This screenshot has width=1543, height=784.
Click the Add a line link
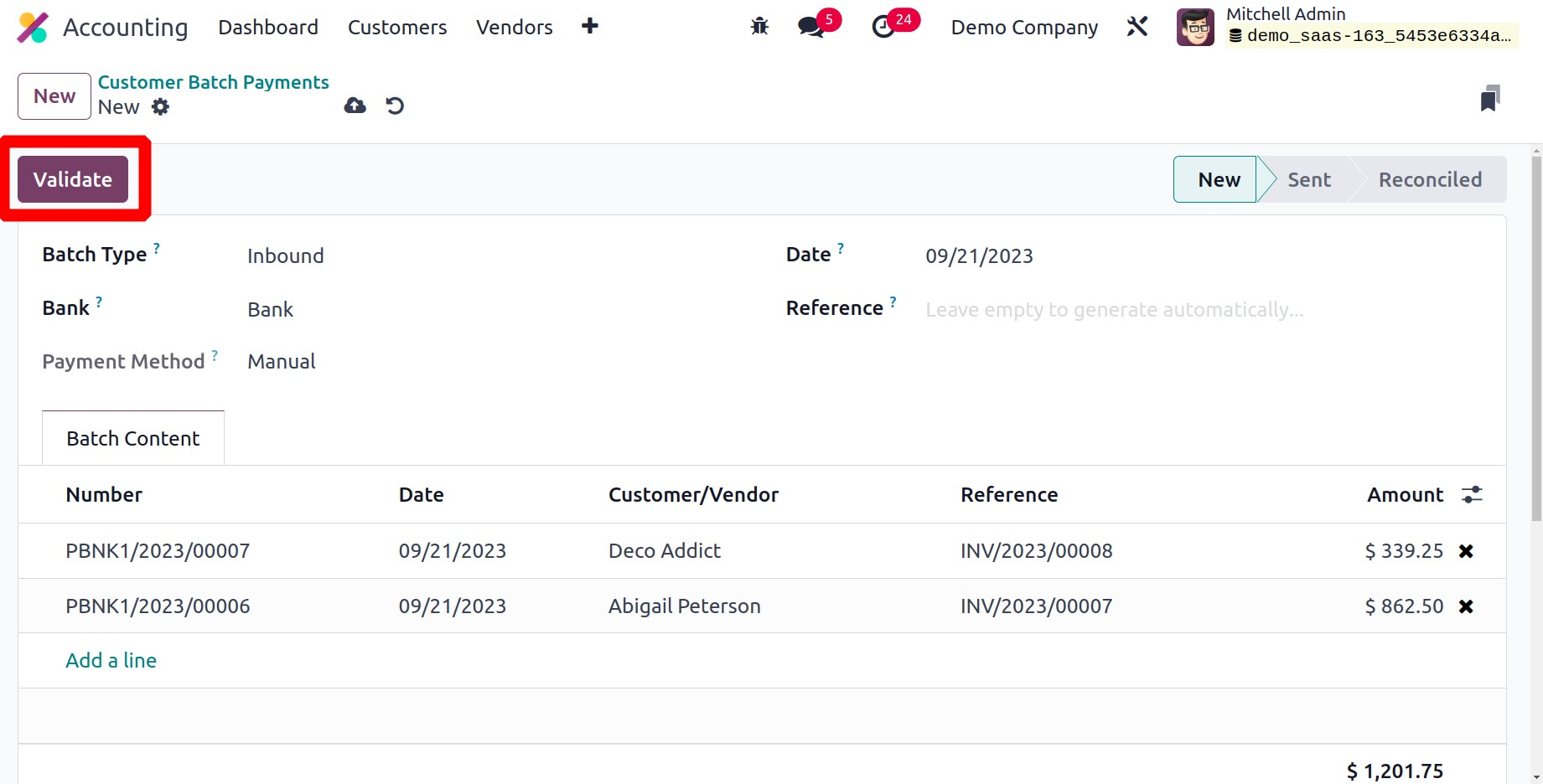tap(111, 661)
